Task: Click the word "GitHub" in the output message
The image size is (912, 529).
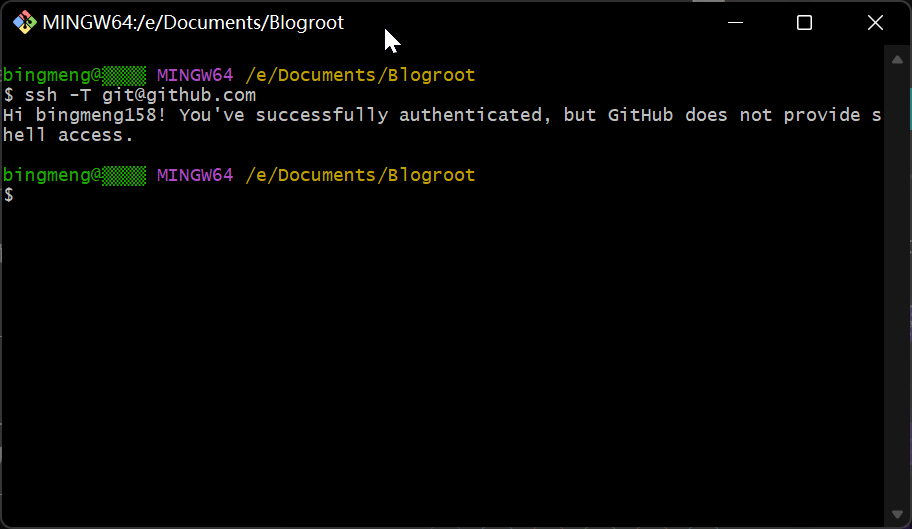Action: 640,115
